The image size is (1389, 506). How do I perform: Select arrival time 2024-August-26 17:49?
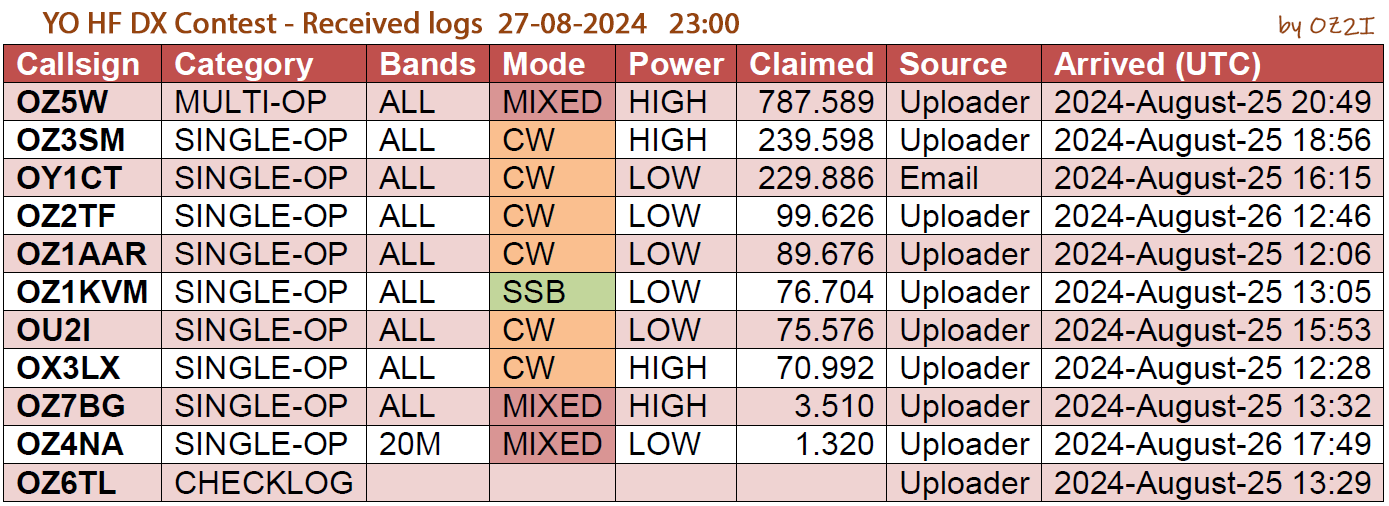coord(1212,444)
